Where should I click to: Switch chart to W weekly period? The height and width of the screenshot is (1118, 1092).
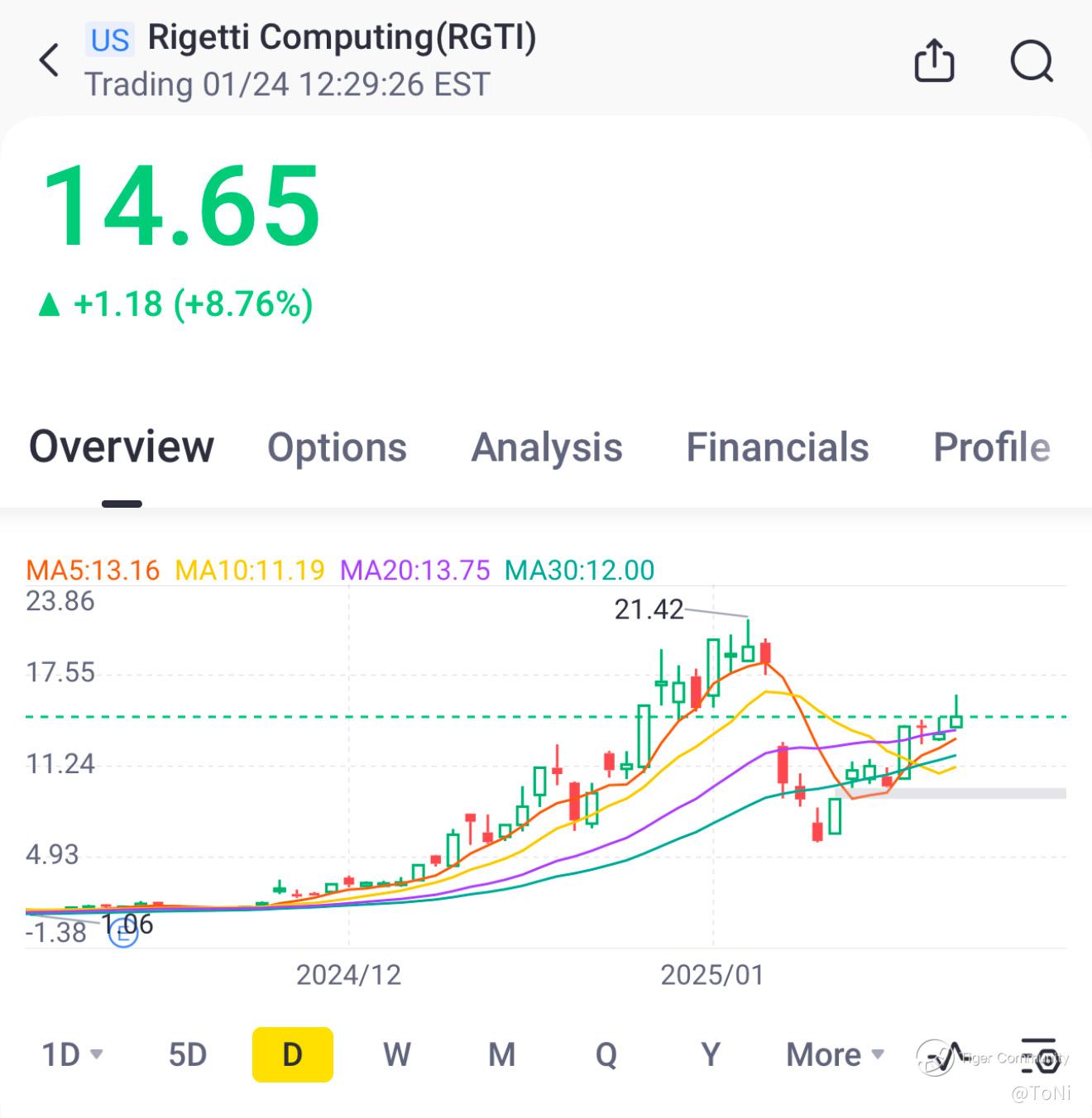397,1055
